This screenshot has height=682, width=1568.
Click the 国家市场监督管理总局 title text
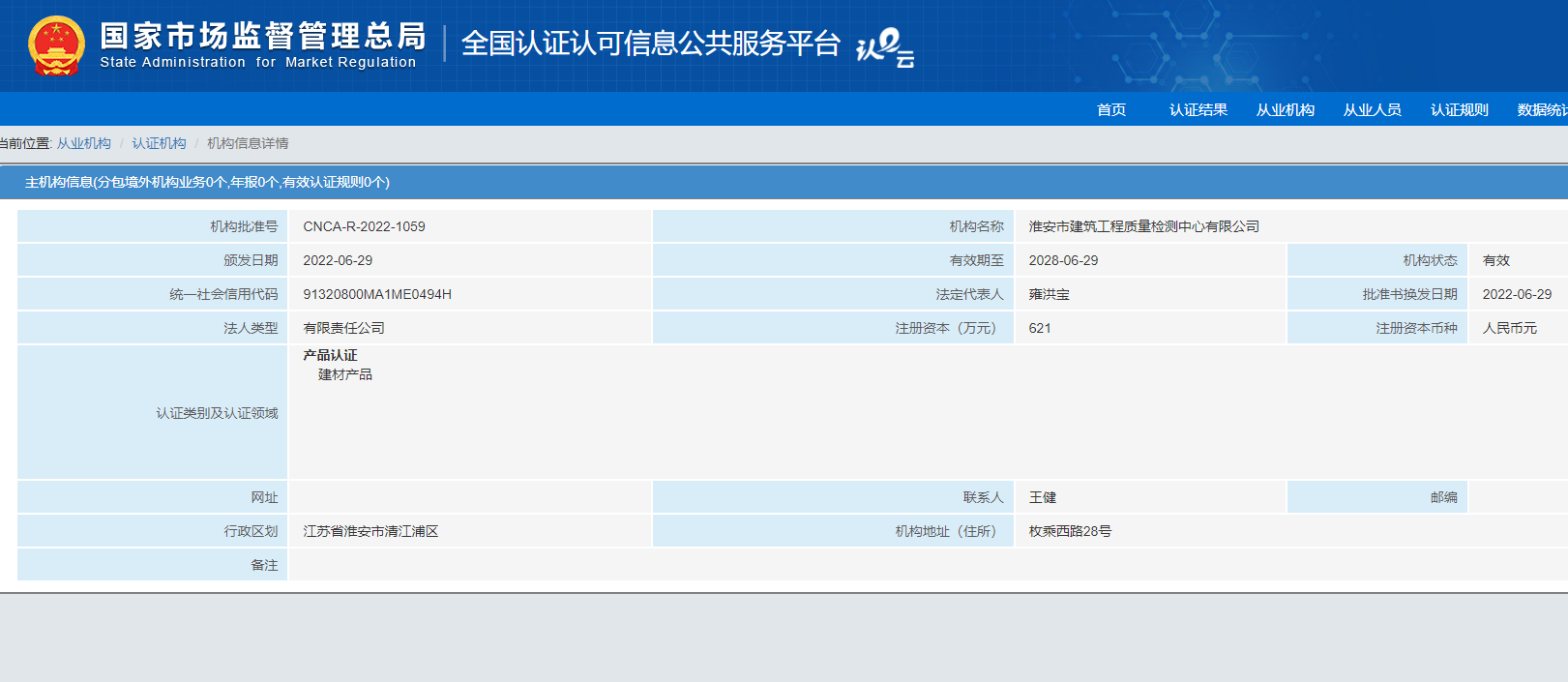click(262, 36)
